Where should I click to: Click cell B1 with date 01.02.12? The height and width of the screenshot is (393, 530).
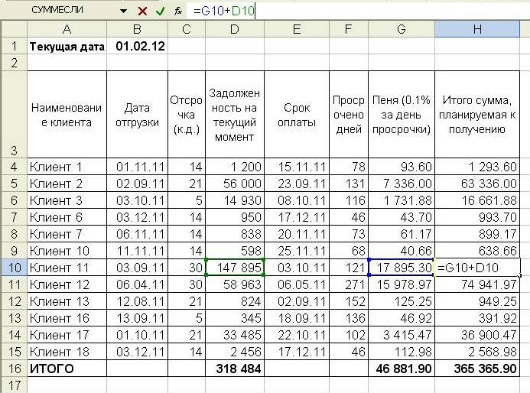(137, 46)
